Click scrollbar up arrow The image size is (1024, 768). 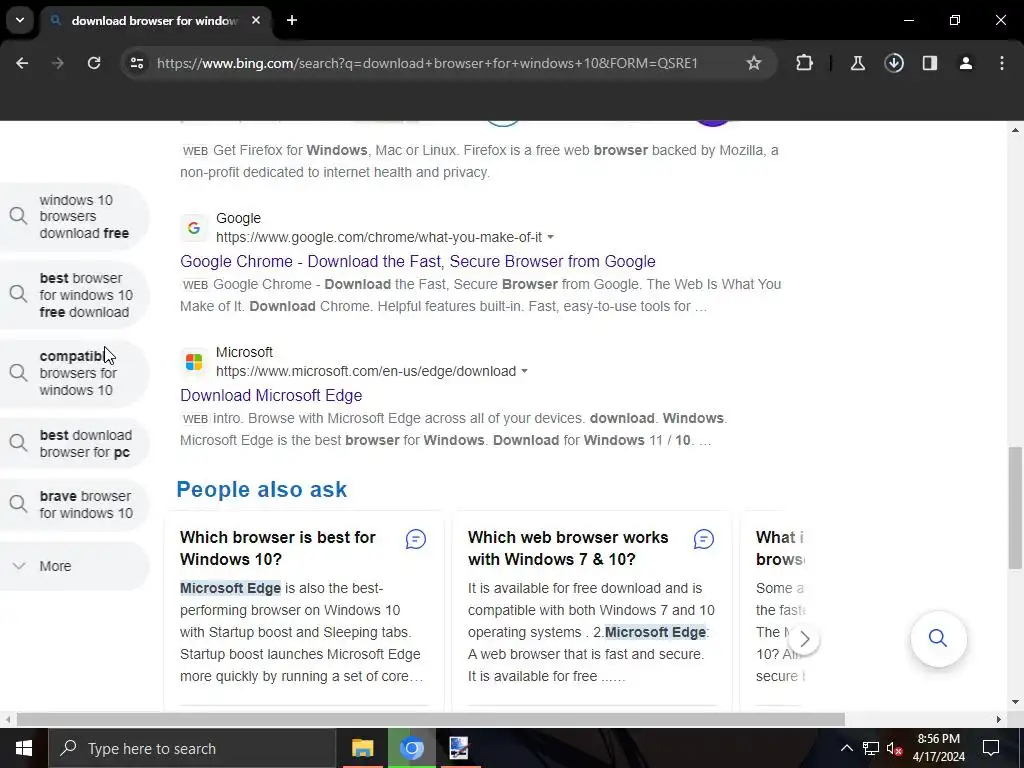coord(1015,130)
